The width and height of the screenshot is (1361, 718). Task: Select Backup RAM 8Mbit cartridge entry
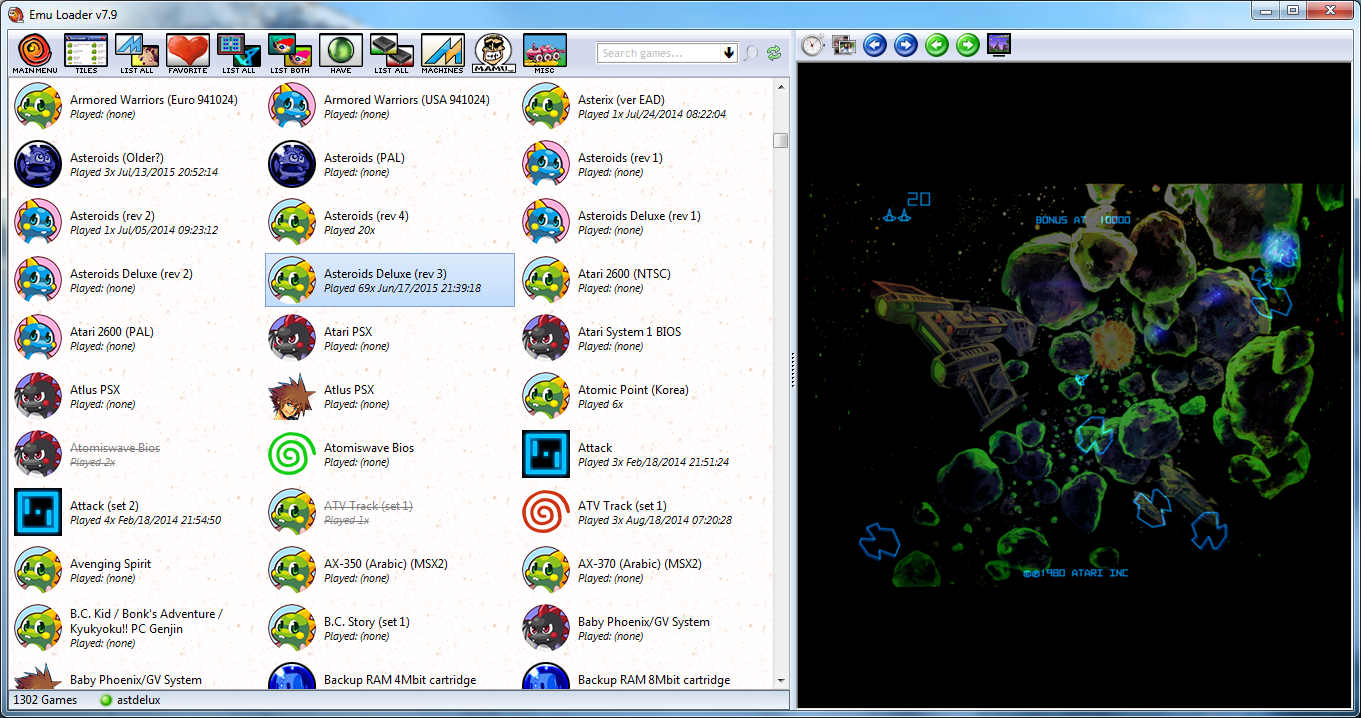(x=644, y=675)
